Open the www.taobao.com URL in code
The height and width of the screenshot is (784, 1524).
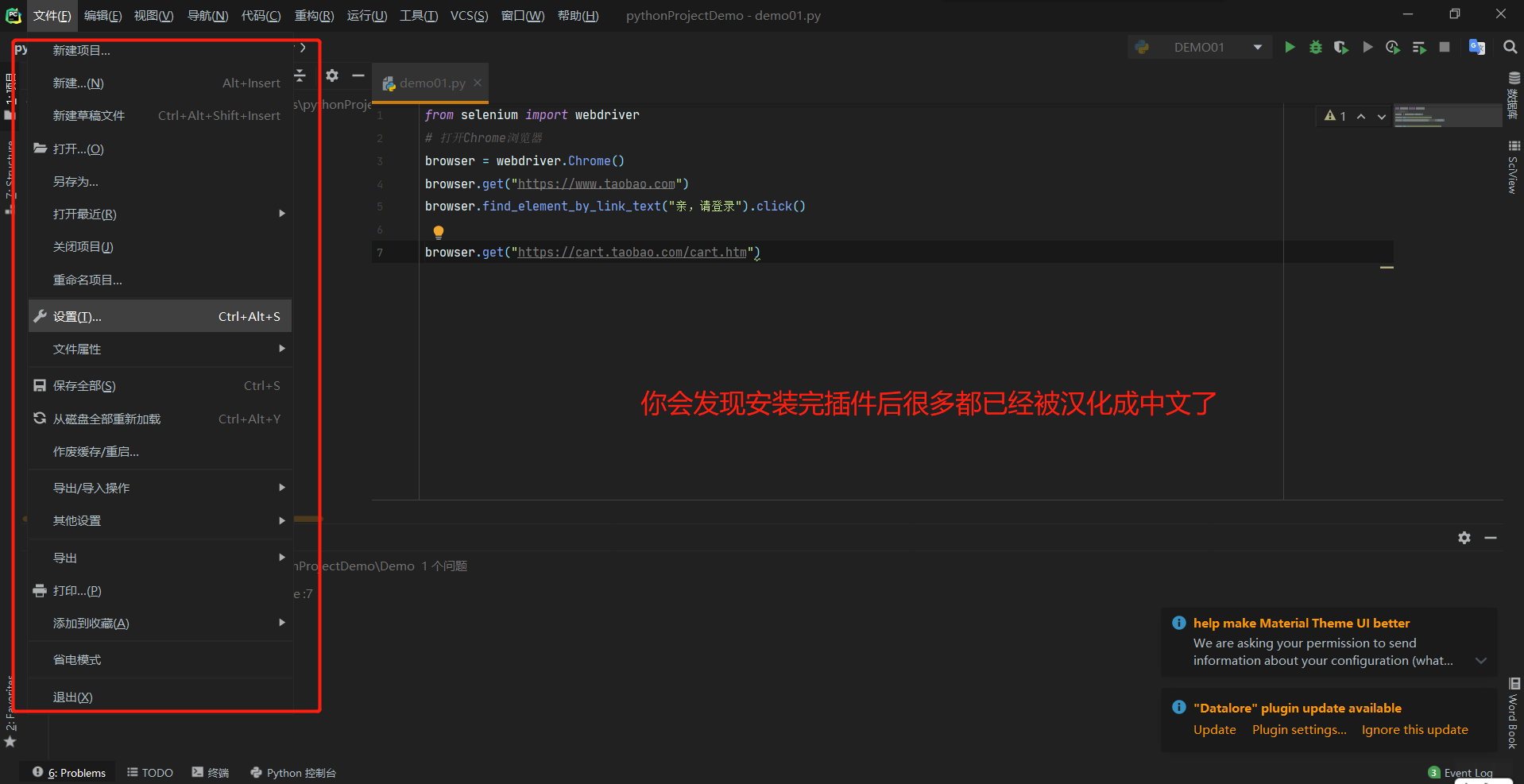[597, 184]
